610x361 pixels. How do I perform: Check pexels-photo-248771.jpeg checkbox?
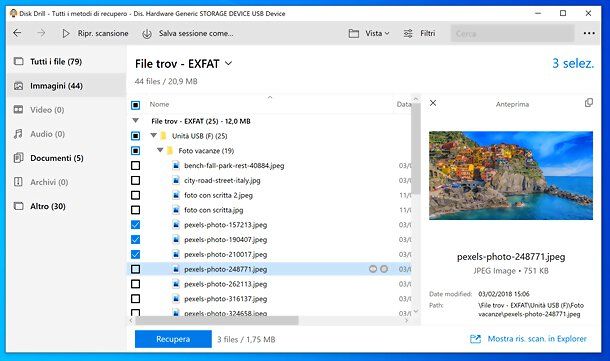pos(135,269)
